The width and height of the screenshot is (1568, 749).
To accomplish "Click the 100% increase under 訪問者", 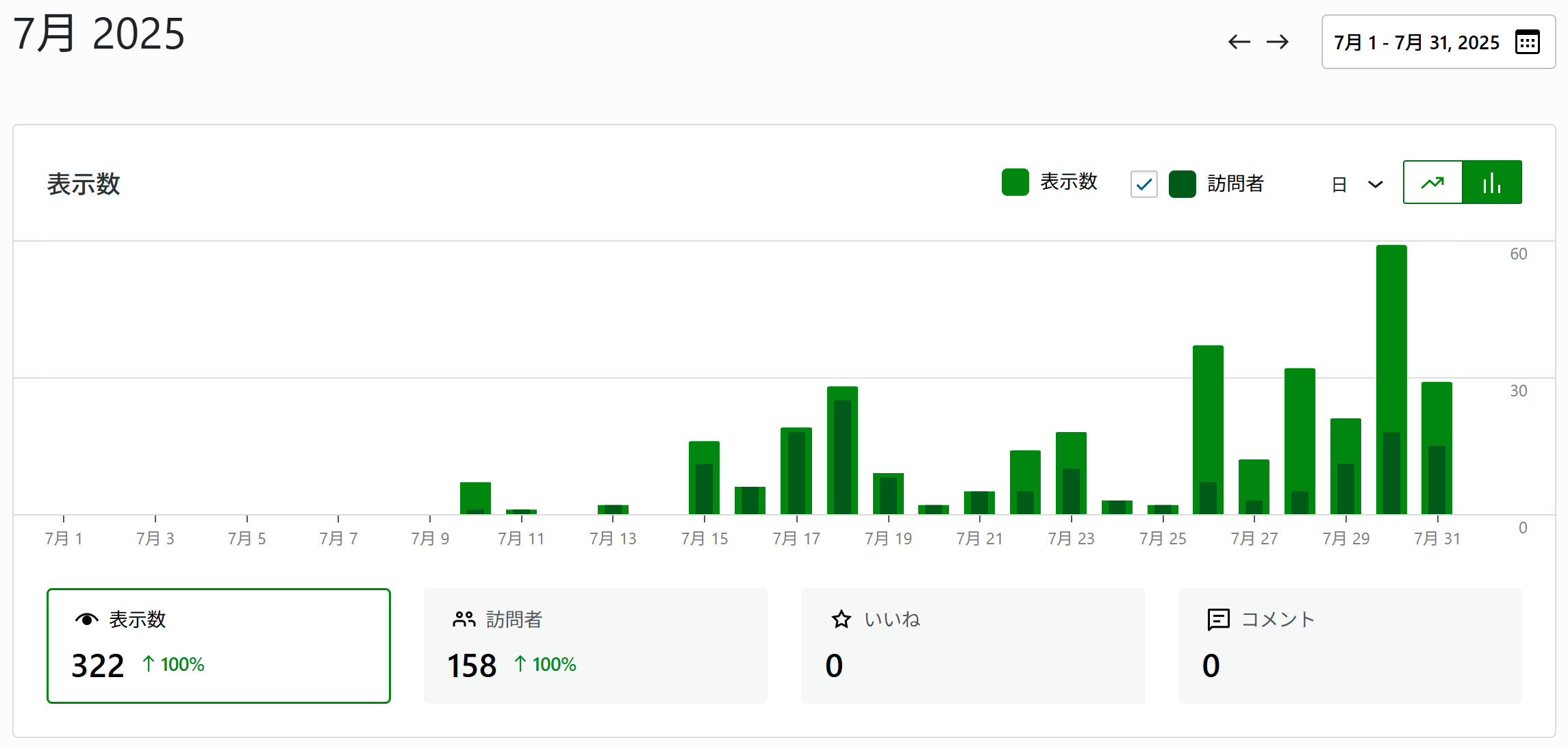I will point(545,664).
